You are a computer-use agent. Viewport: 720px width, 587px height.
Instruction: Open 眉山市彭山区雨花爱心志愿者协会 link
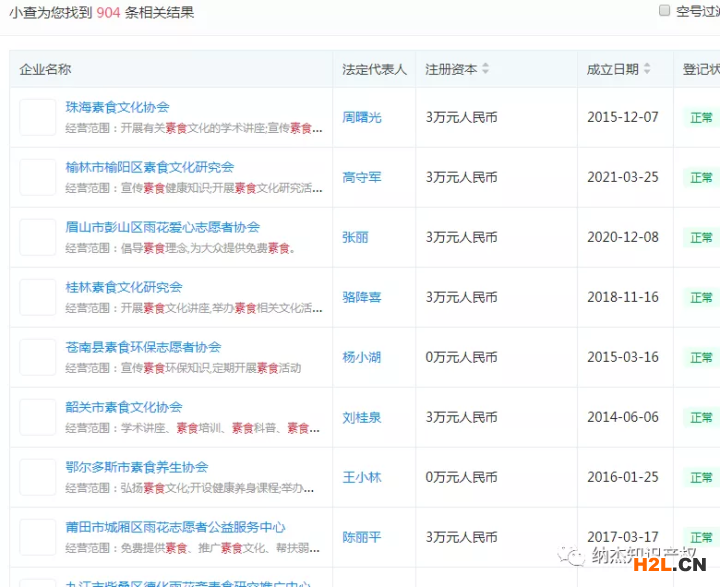tap(163, 227)
